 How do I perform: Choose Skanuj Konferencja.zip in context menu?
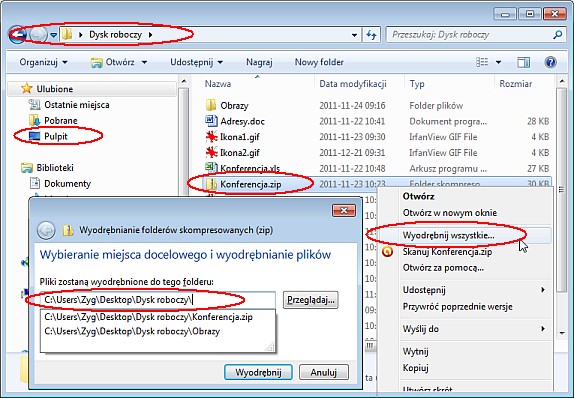[x=447, y=252]
